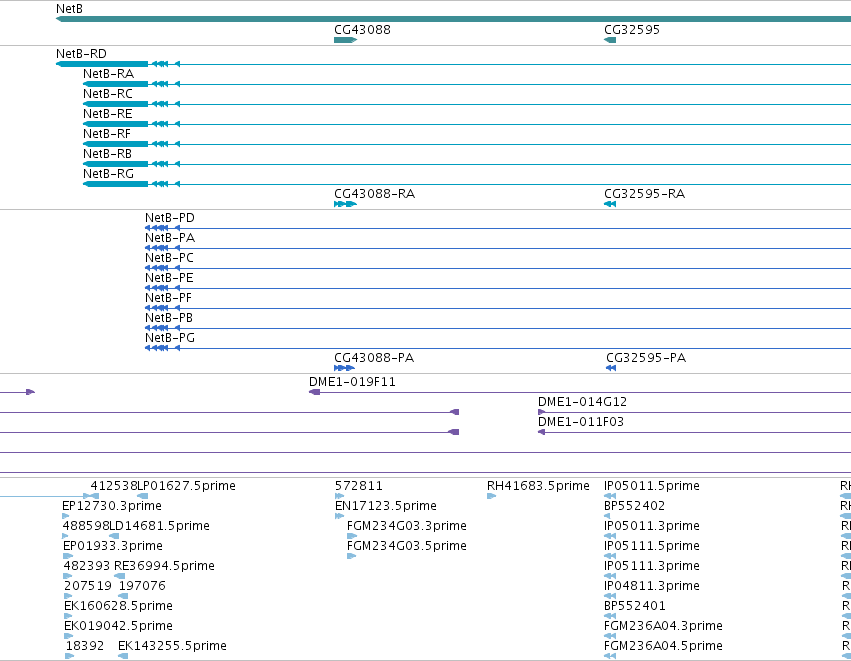Click the NetB-PE protein label
This screenshot has width=851, height=661.
(x=169, y=278)
